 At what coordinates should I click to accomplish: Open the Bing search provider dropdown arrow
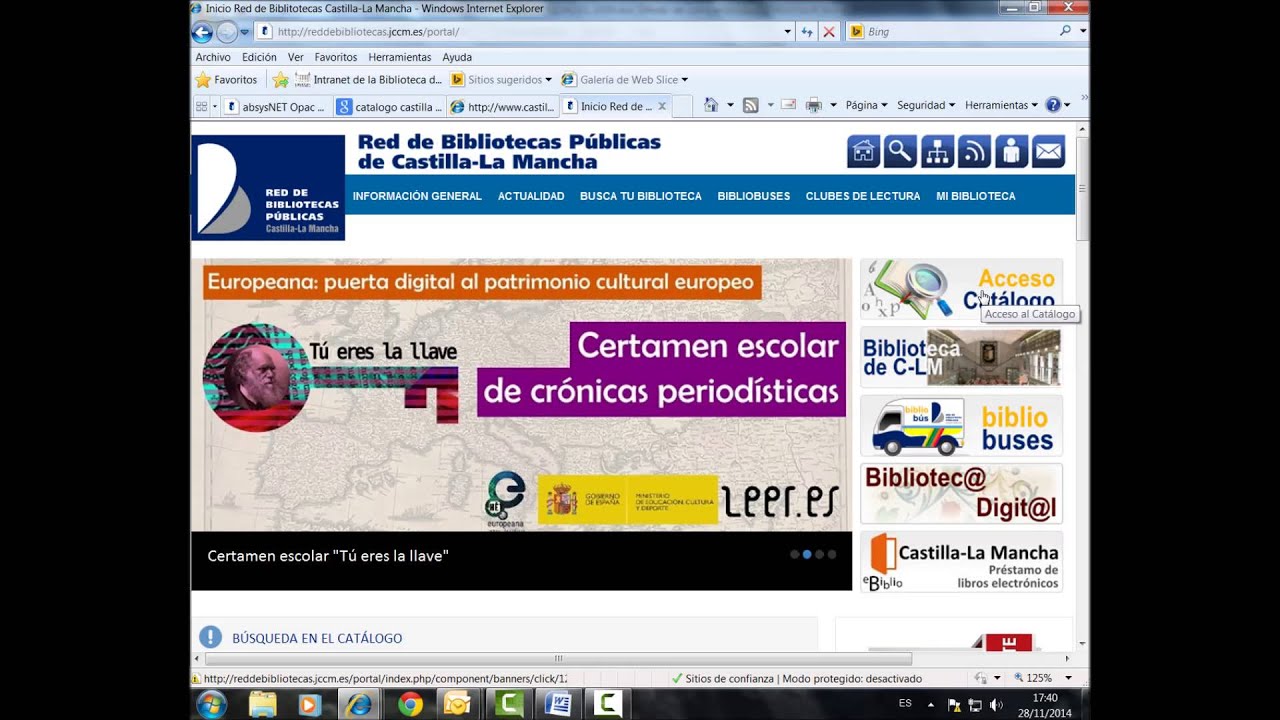1083,31
